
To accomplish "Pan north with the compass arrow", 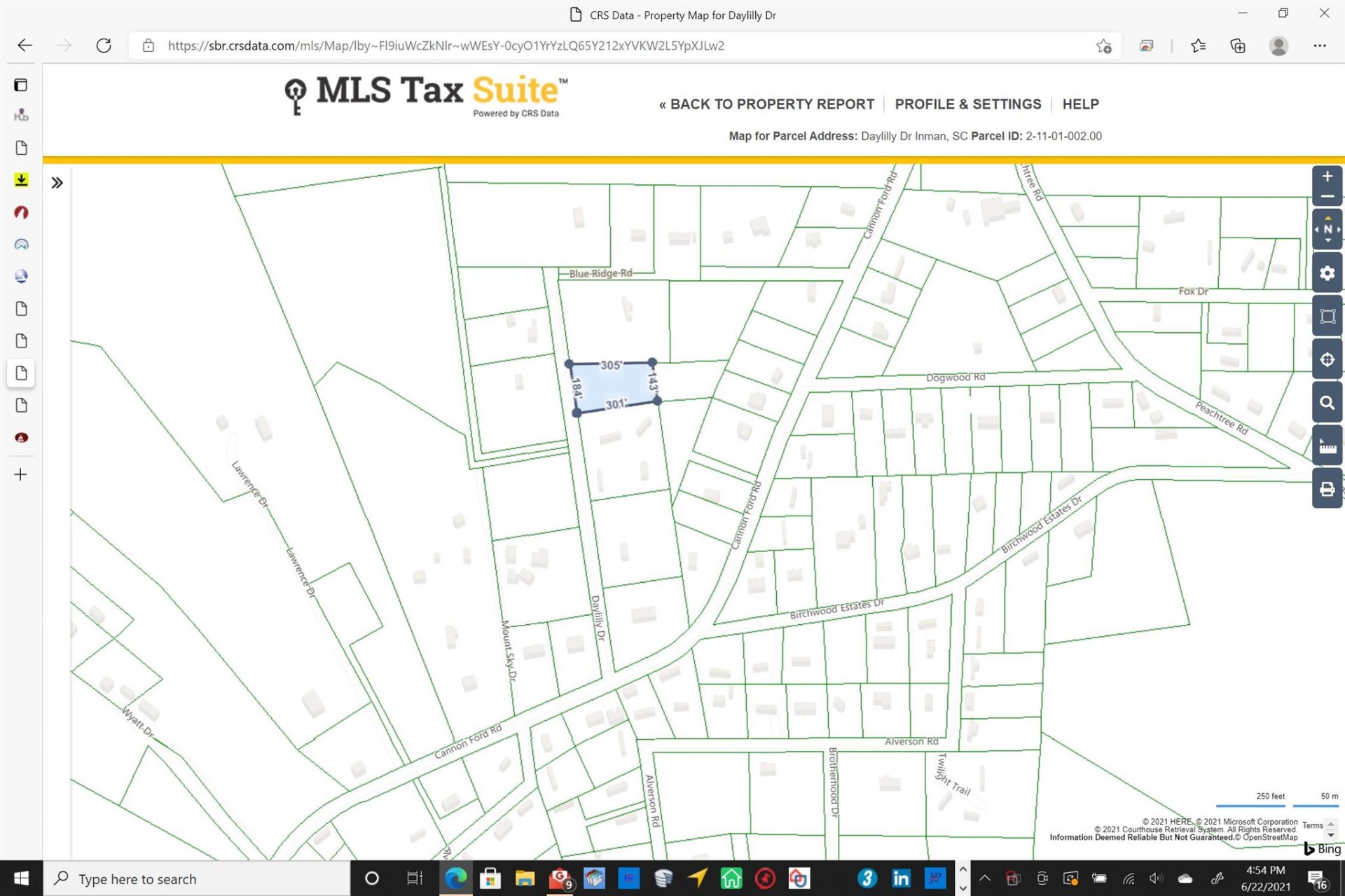I will [1327, 219].
